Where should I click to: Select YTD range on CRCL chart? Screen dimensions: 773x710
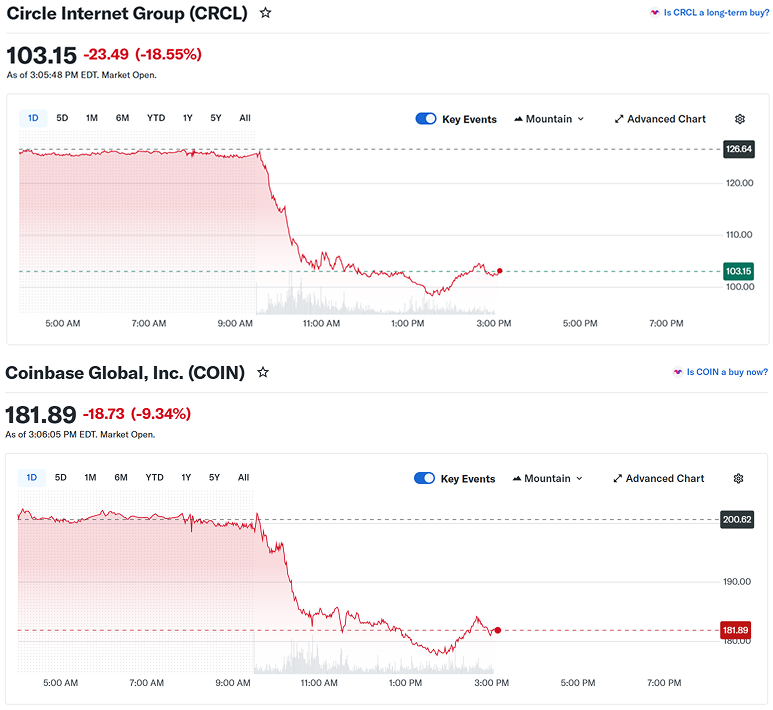click(x=156, y=118)
